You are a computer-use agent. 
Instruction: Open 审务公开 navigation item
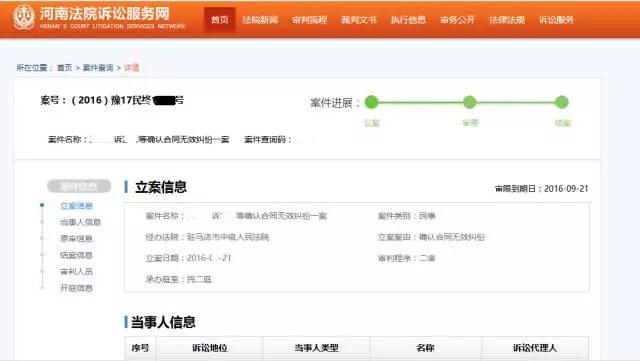(x=458, y=20)
